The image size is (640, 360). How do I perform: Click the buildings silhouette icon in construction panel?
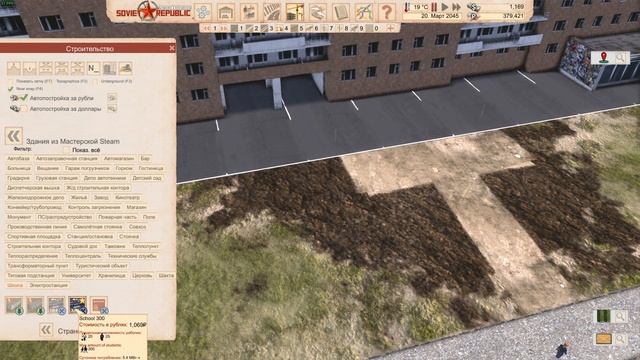(x=109, y=68)
